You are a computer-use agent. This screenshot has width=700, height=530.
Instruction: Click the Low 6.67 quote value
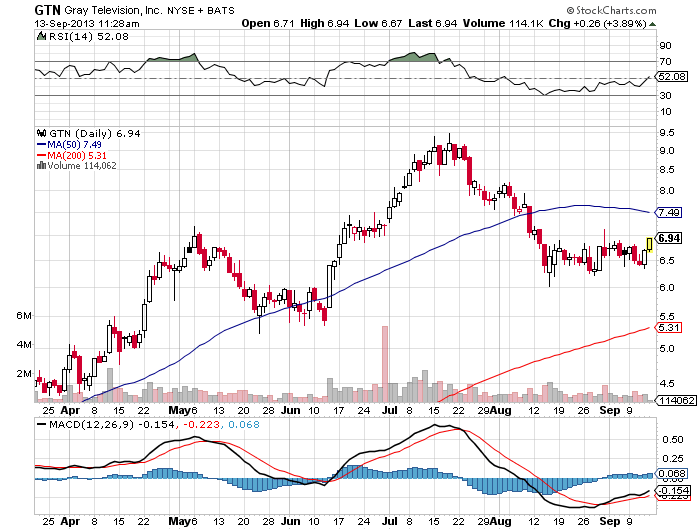coord(378,23)
